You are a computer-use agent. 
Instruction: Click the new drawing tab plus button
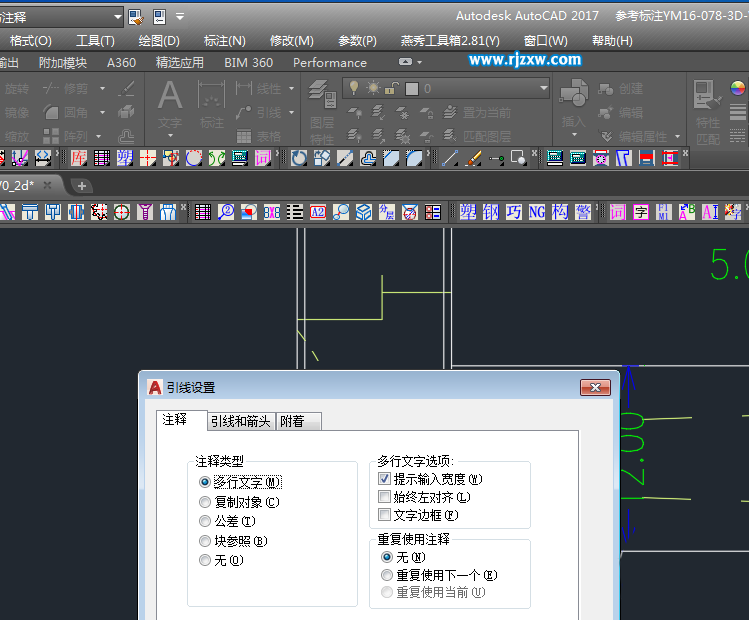click(82, 185)
